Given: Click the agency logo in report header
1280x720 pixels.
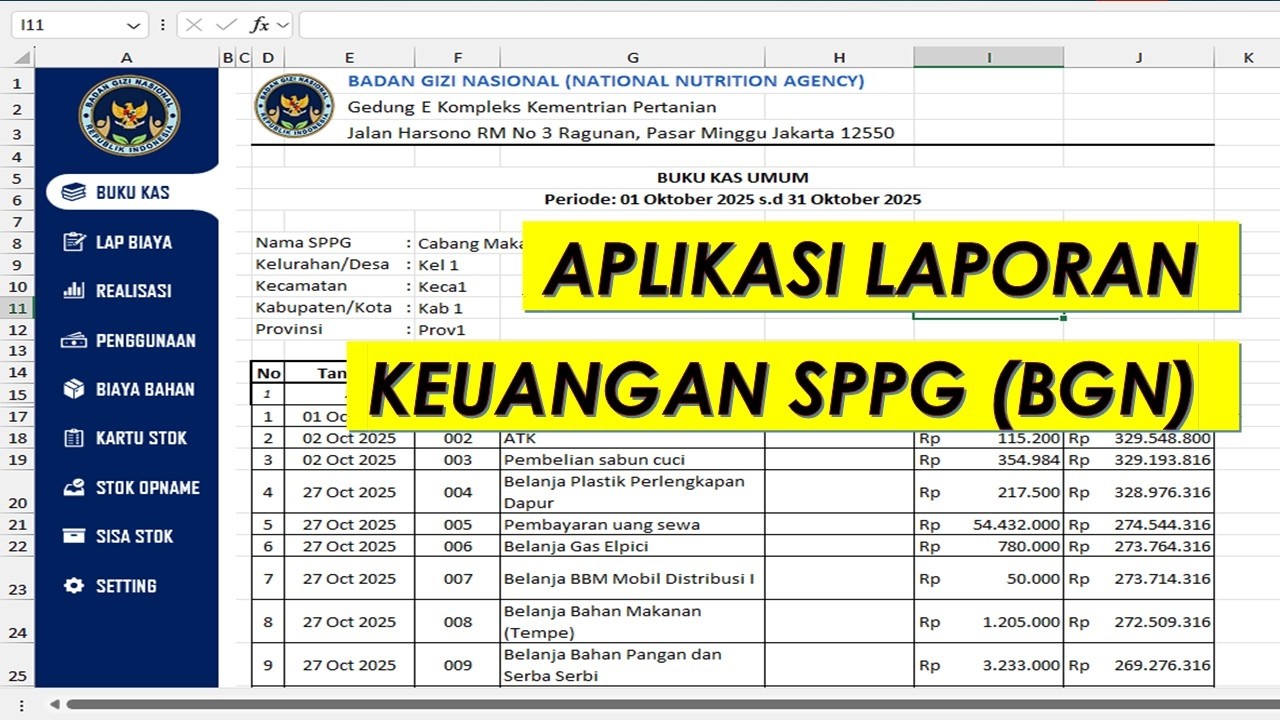Looking at the screenshot, I should coord(294,106).
